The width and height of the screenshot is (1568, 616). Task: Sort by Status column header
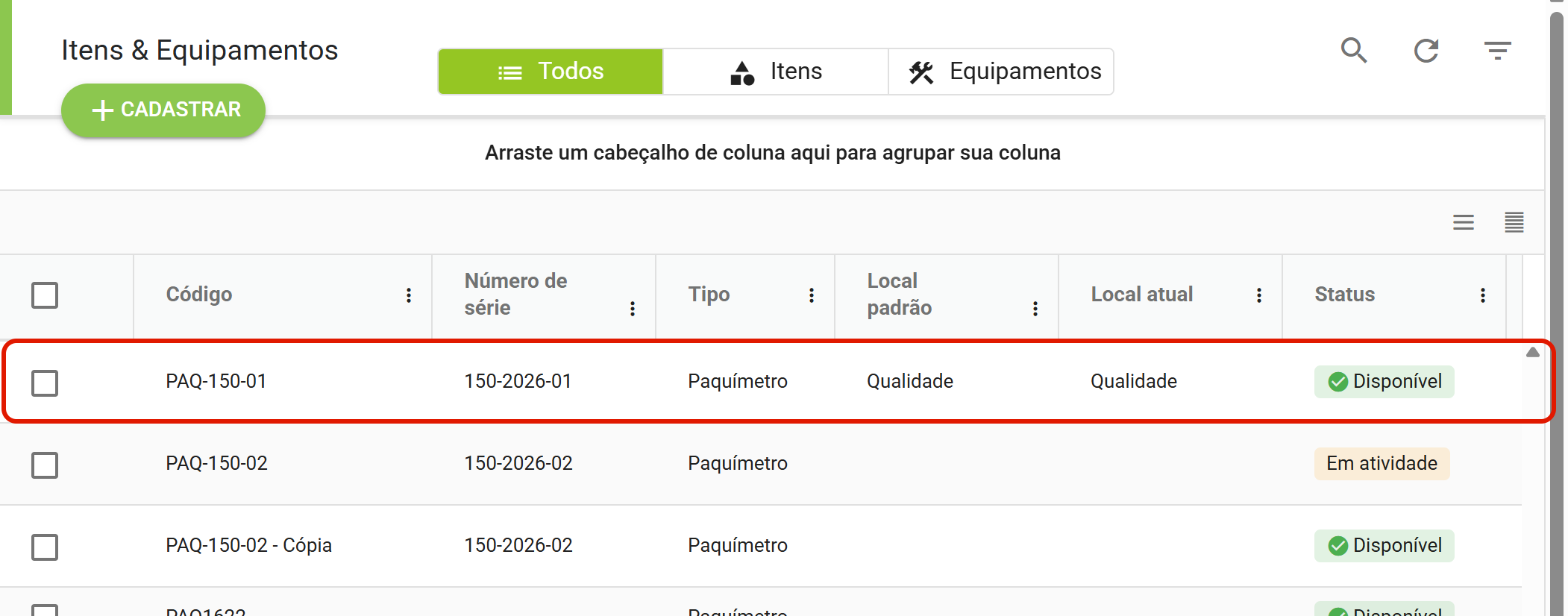click(1344, 295)
